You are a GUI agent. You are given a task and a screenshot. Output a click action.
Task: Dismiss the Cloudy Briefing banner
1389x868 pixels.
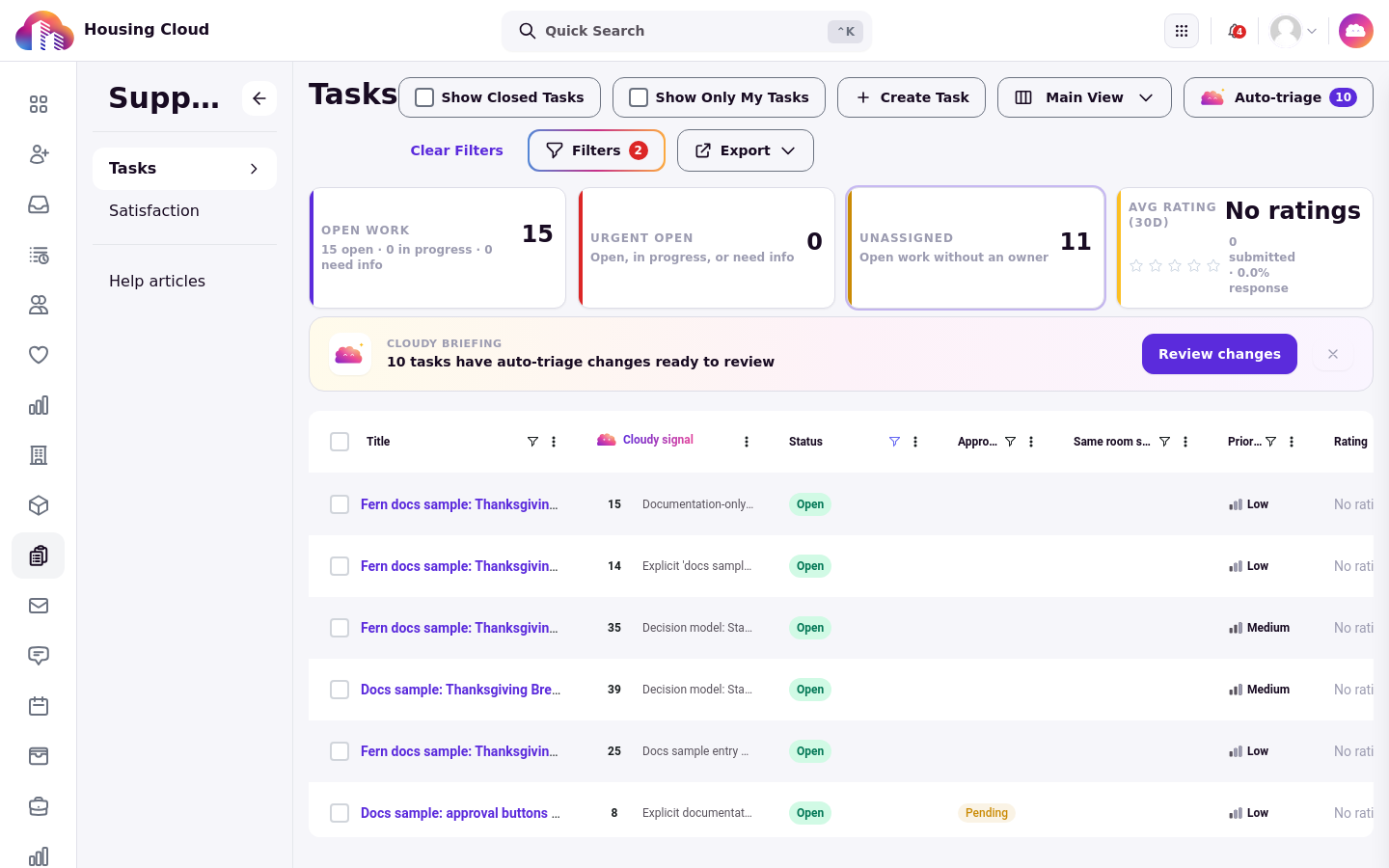click(x=1333, y=354)
